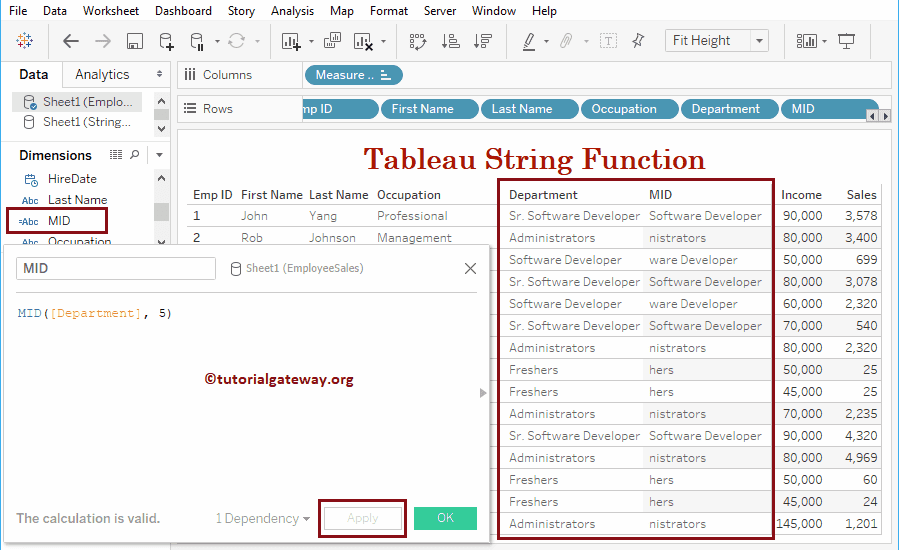Click the Undo back arrow
This screenshot has width=899, height=550.
(x=71, y=41)
